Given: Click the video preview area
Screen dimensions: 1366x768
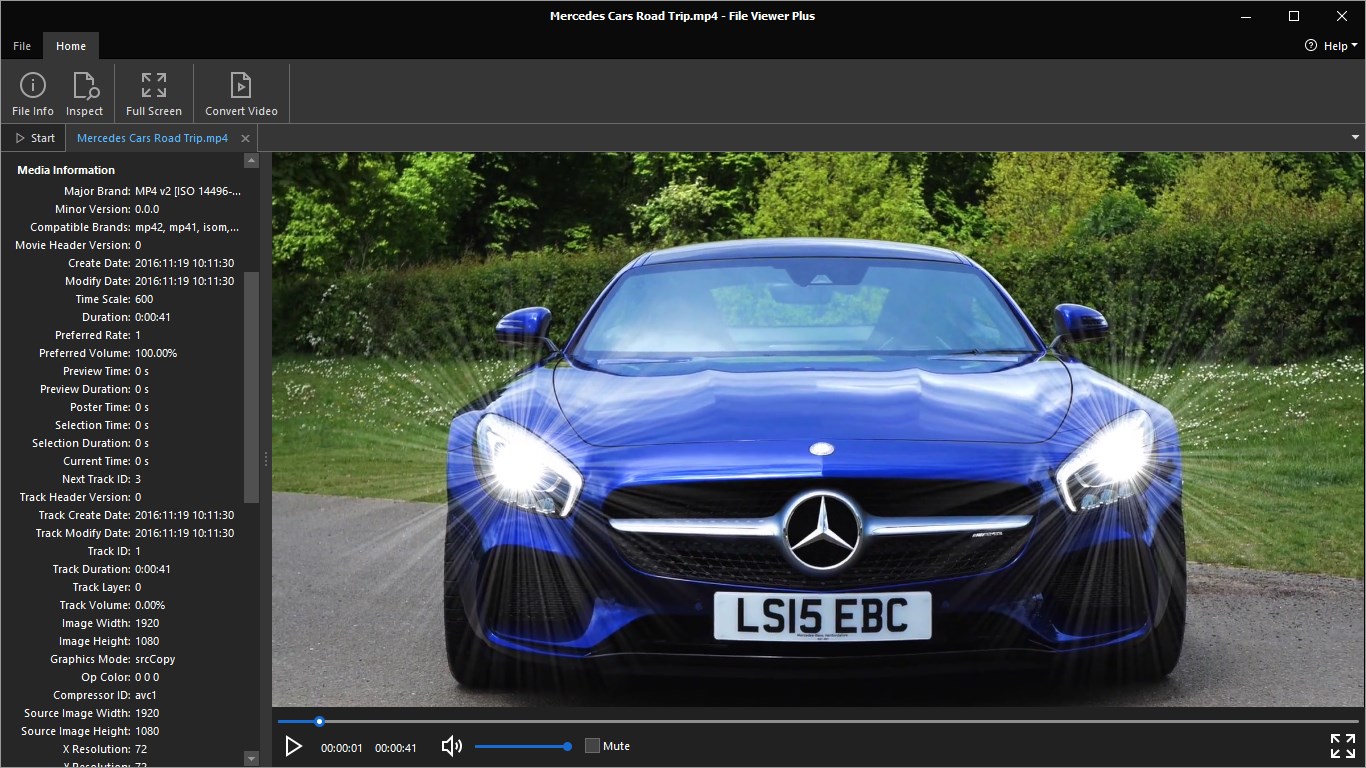Looking at the screenshot, I should (x=818, y=430).
